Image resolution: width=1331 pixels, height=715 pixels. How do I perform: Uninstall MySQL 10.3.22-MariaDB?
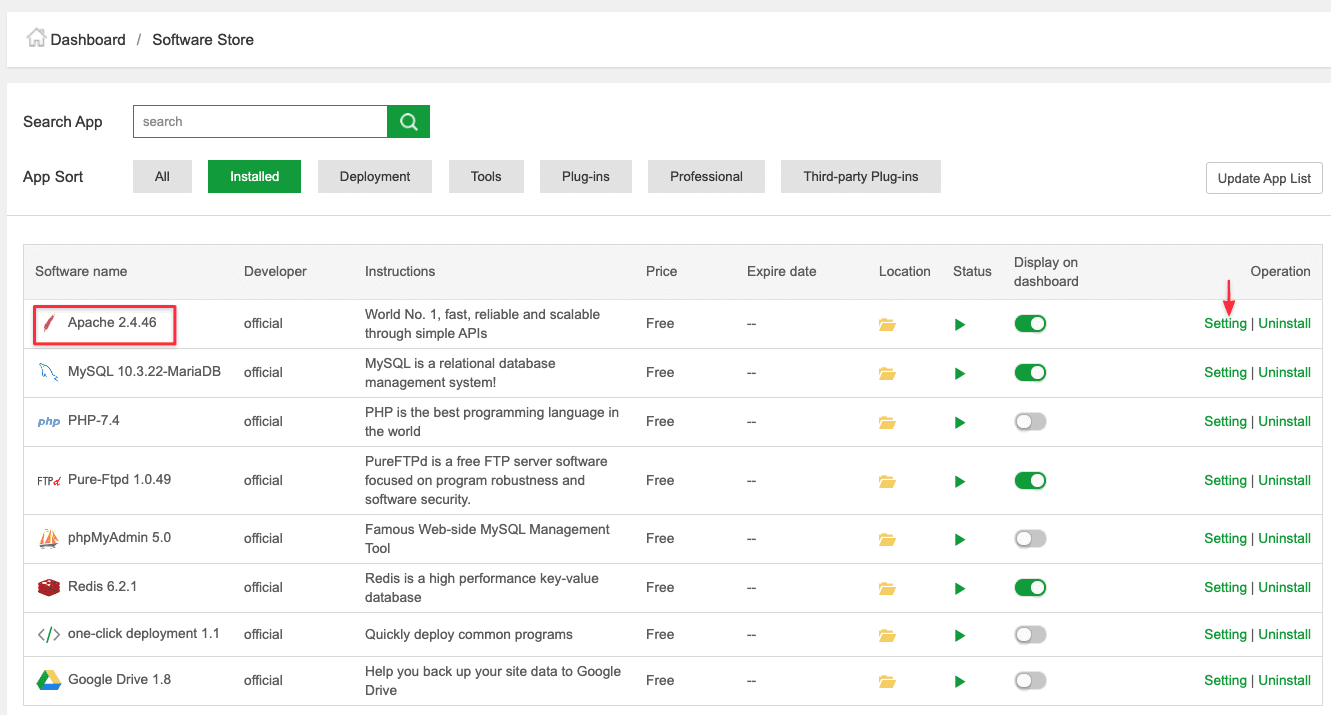[x=1284, y=373]
